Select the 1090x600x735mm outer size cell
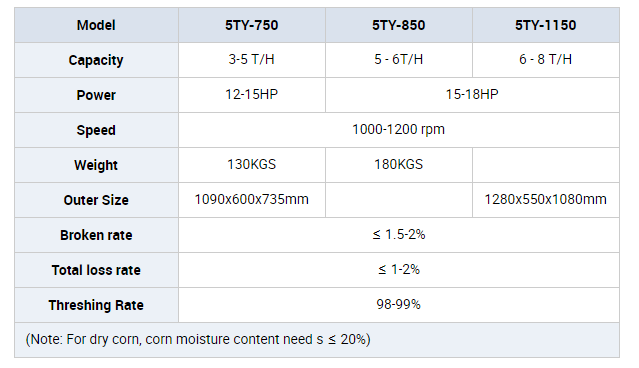Screen dimensions: 639x368 (x=252, y=201)
